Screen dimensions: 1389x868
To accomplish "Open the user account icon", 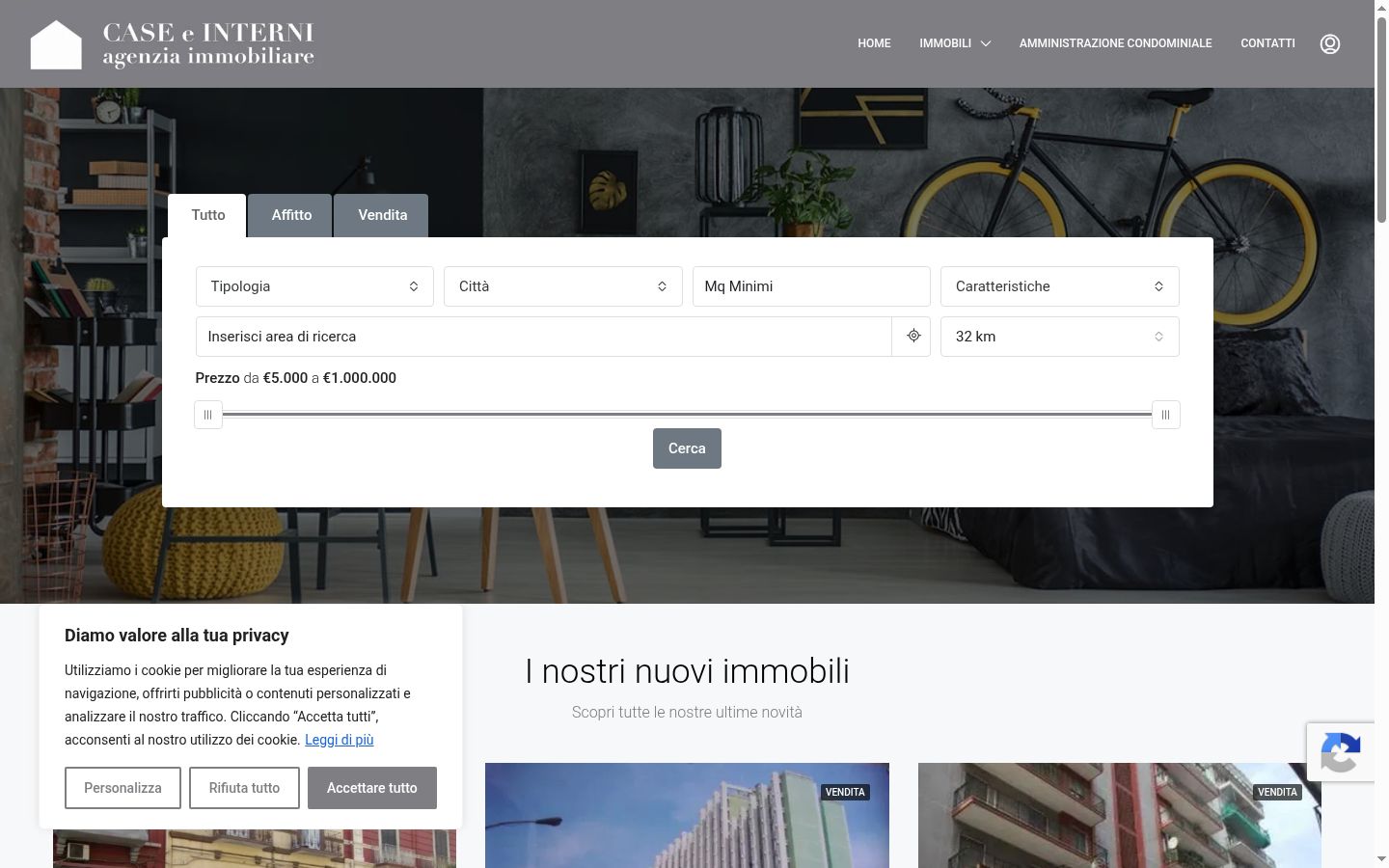I will [x=1330, y=43].
